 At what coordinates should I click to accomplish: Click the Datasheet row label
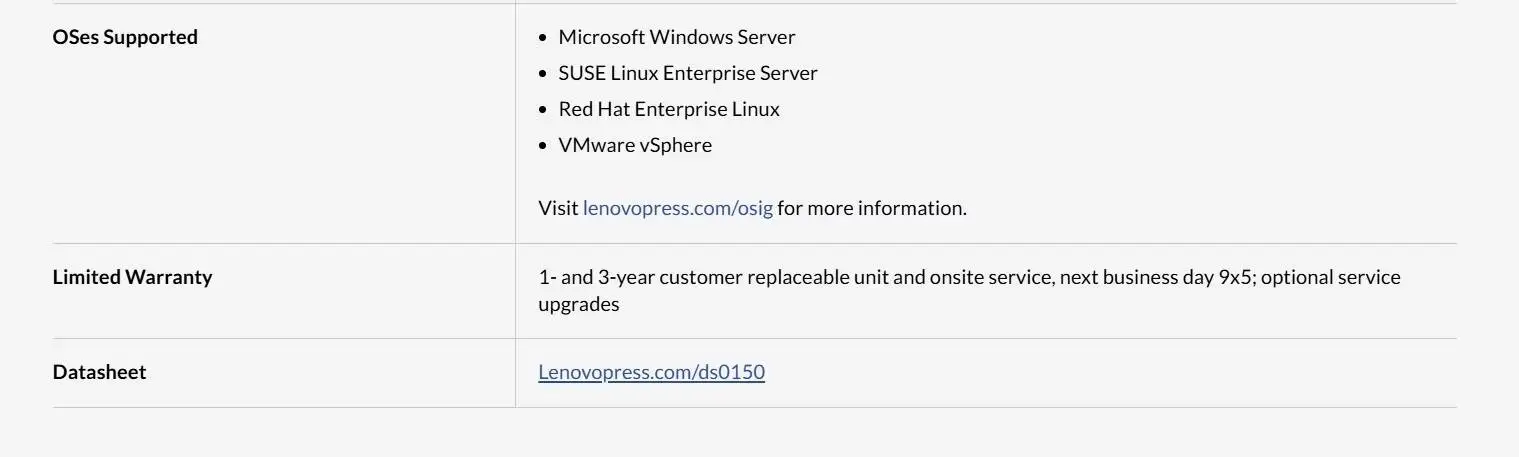pos(99,372)
